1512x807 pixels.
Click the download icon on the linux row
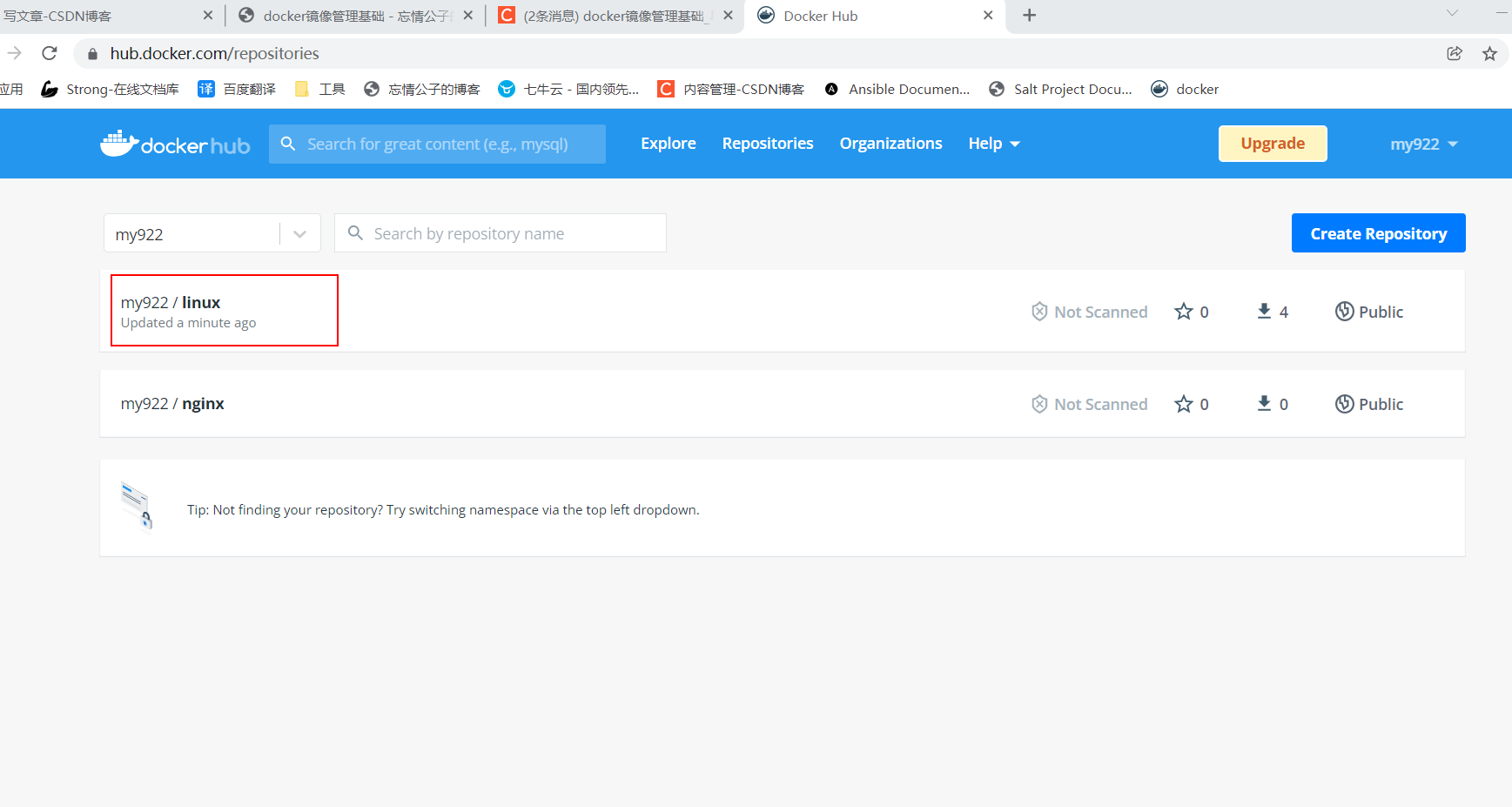click(x=1264, y=312)
